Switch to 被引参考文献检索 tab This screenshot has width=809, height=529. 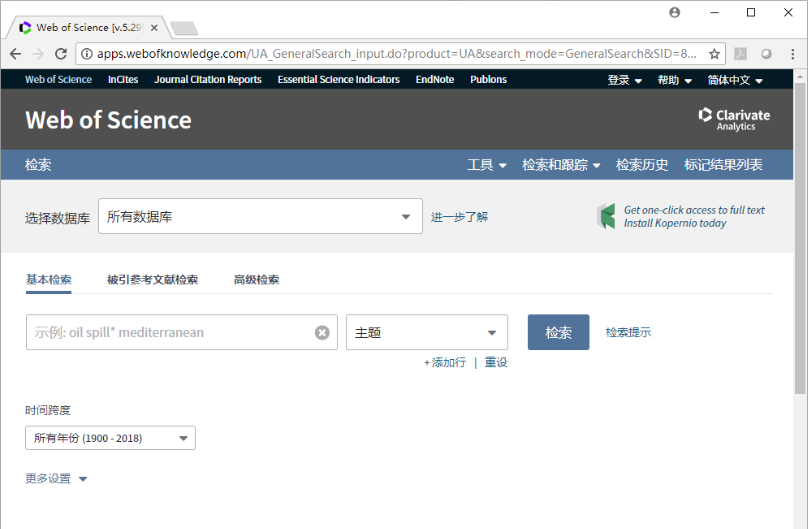point(152,280)
